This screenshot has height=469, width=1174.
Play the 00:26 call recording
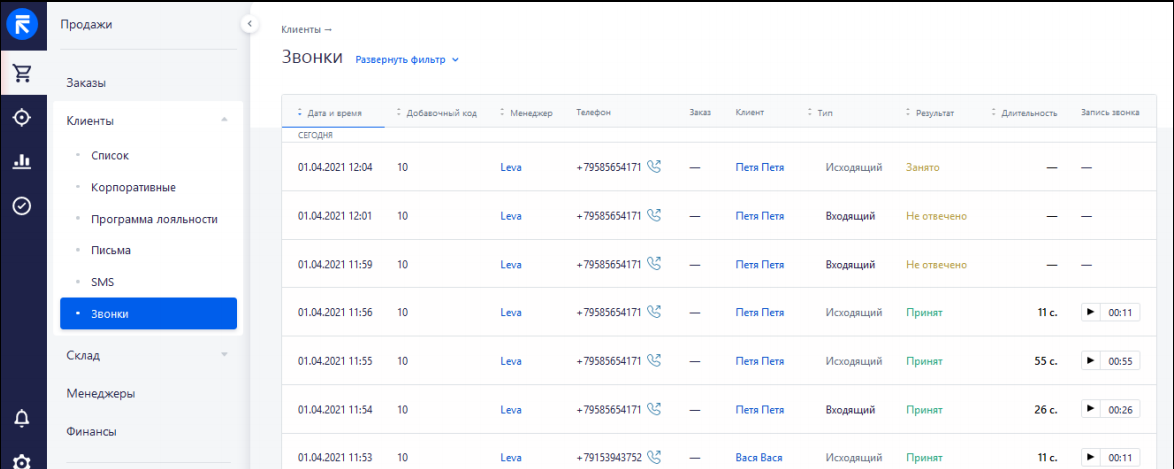(1091, 409)
